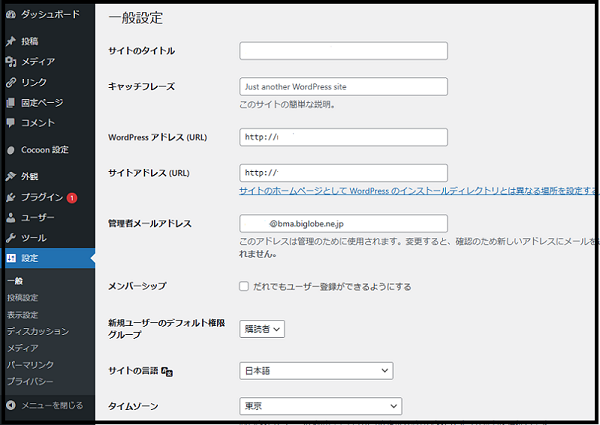Open the 日本語 site language dropdown
The height and width of the screenshot is (425, 600).
point(316,371)
